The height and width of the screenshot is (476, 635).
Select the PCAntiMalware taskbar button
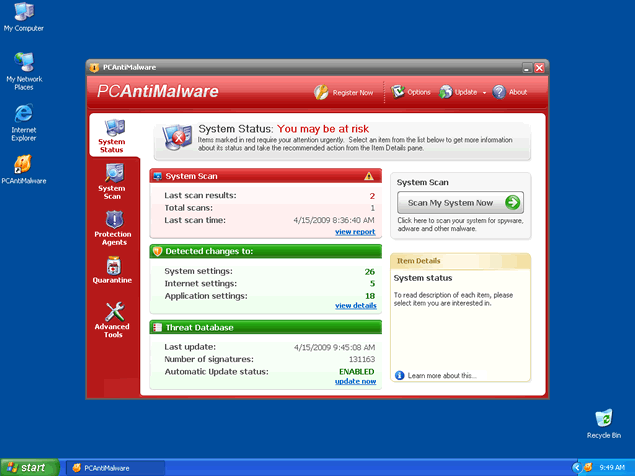[110, 467]
